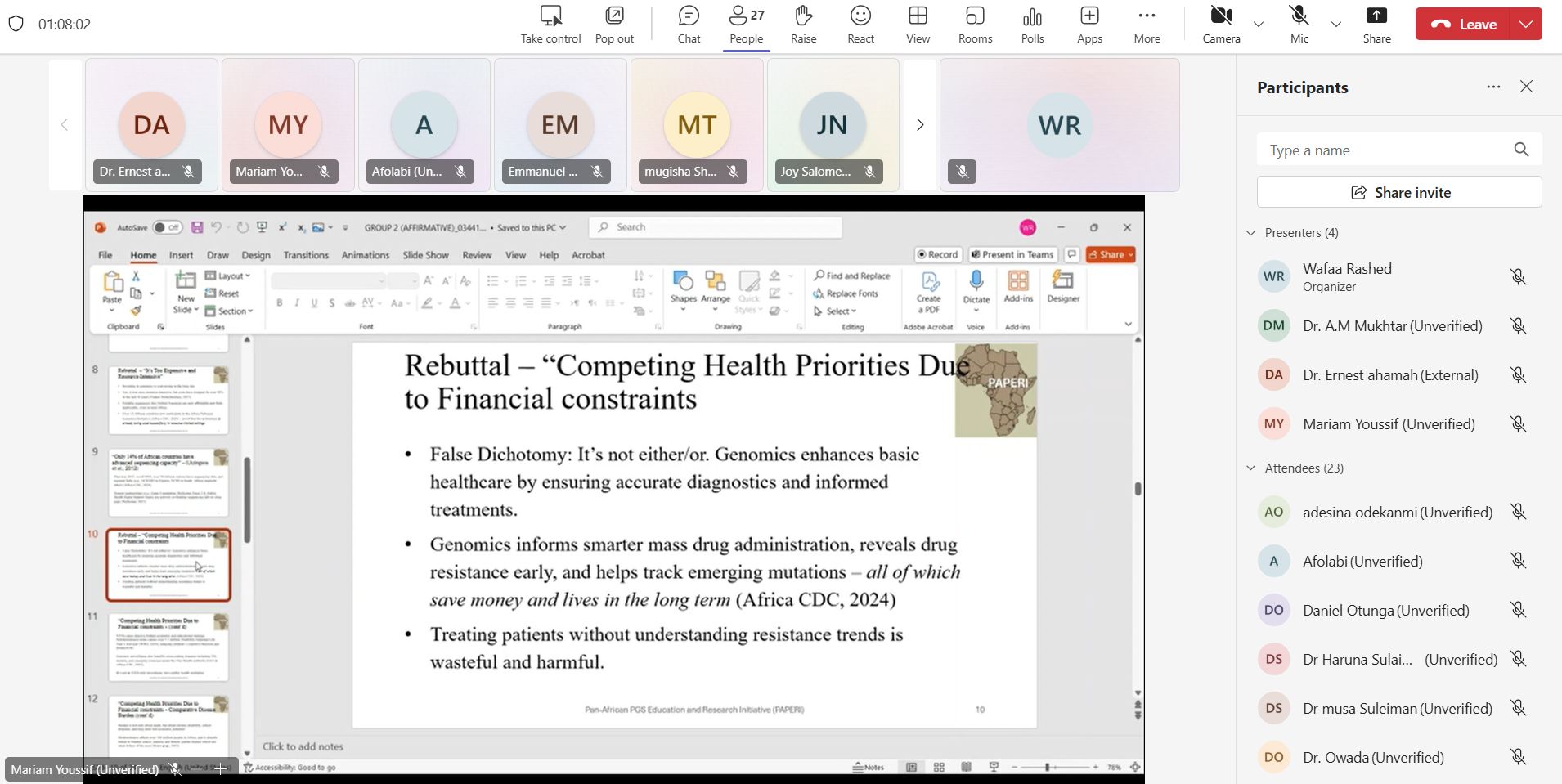Select slide 11 thumbnail
Viewport: 1562px width, 784px height.
[168, 647]
